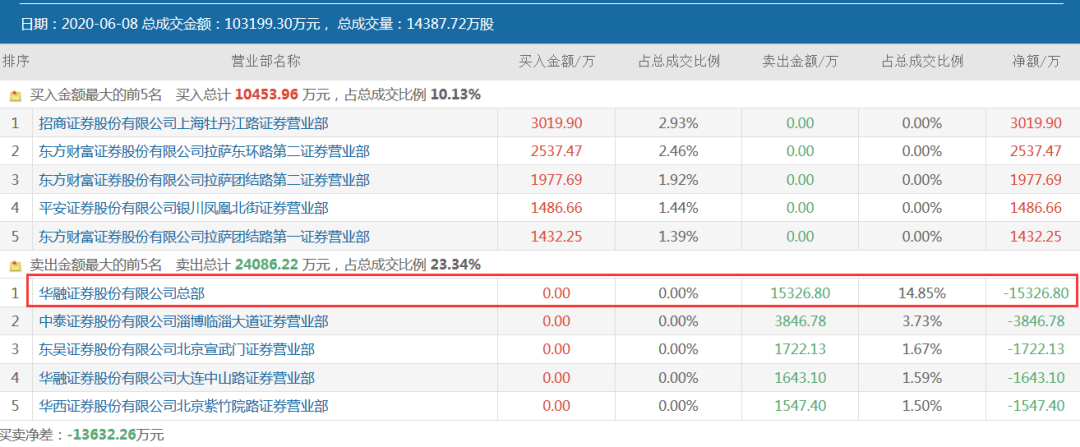
Task: Select 东吴证券北京宣武门证券营业部
Action: tap(176, 350)
